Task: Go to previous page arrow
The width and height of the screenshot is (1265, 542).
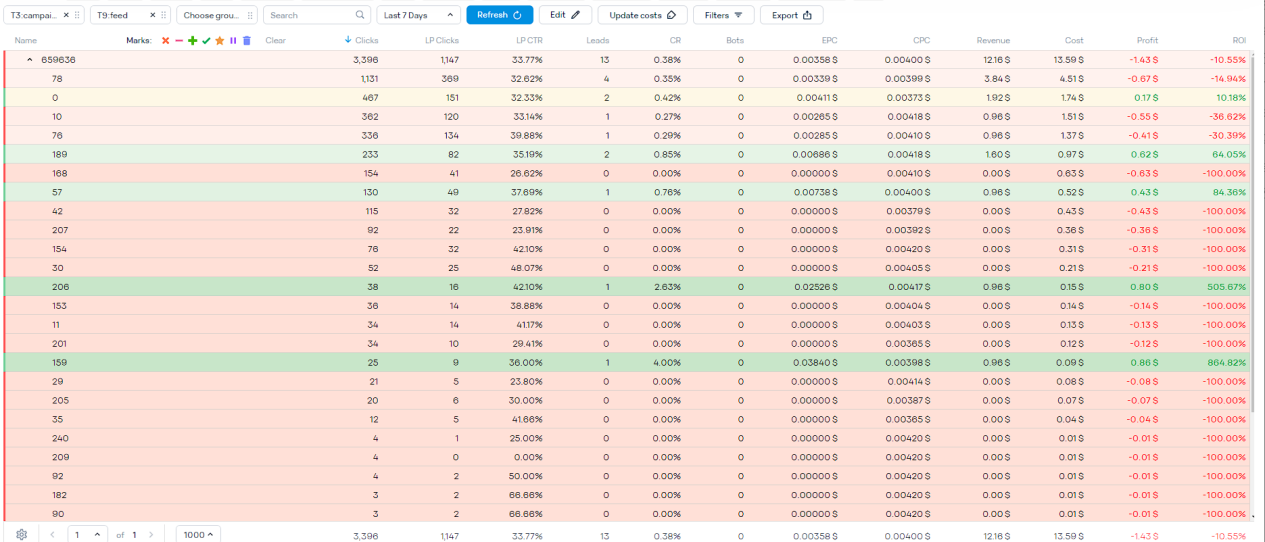Action: point(53,534)
